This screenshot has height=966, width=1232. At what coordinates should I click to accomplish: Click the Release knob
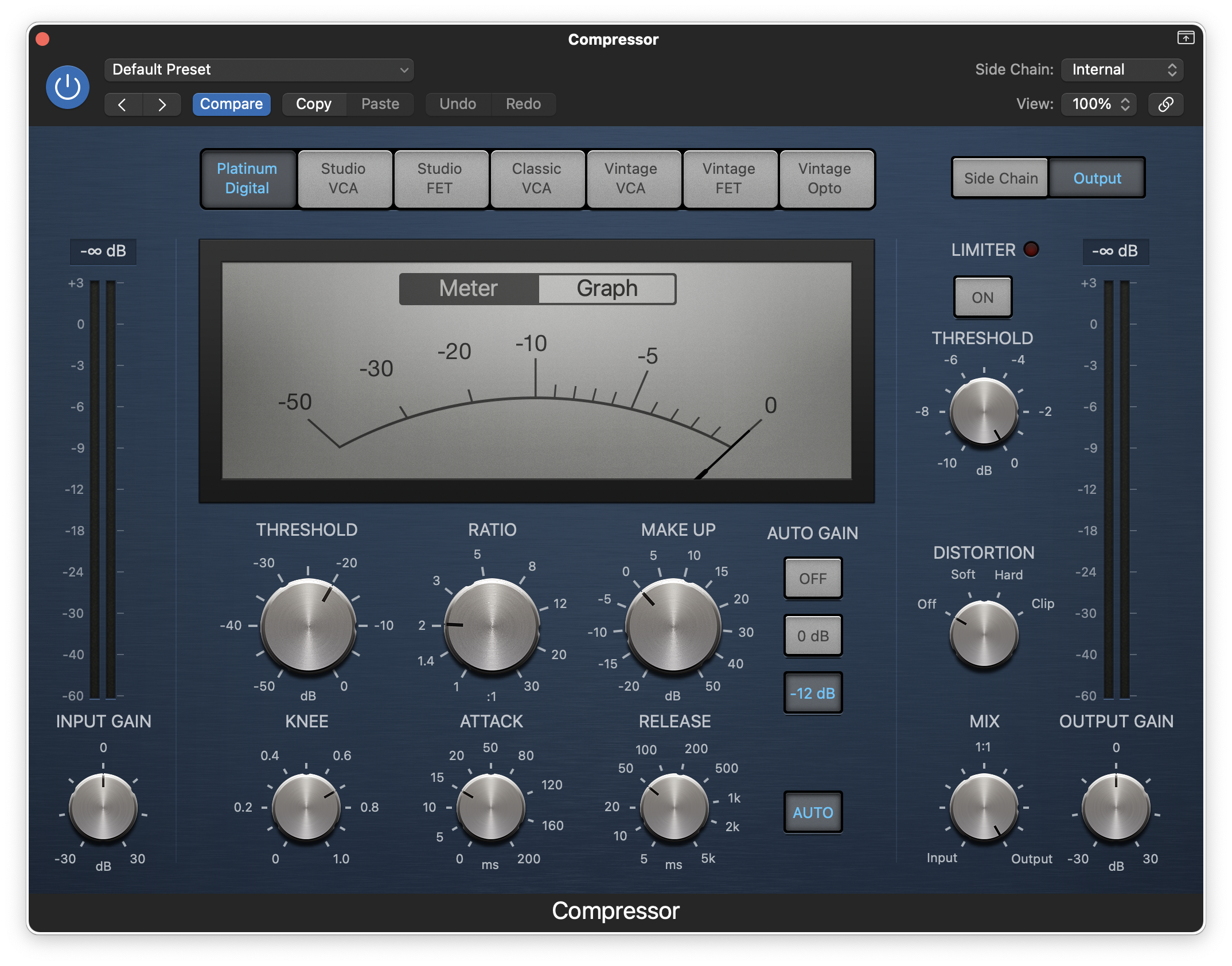coord(675,808)
